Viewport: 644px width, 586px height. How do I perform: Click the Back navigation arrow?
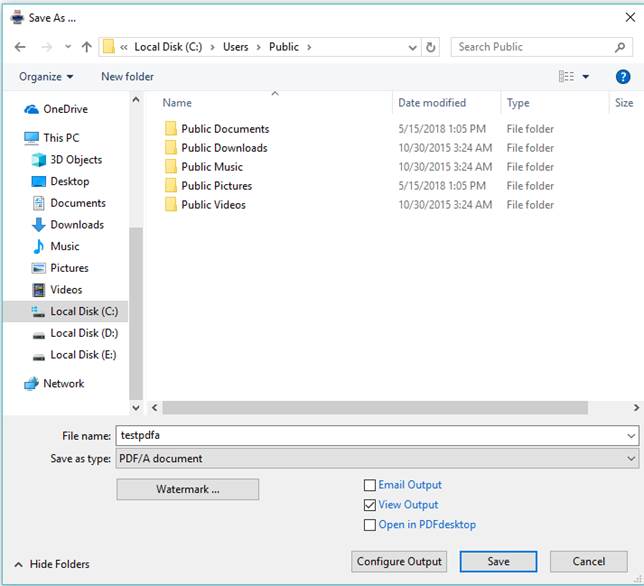point(20,47)
